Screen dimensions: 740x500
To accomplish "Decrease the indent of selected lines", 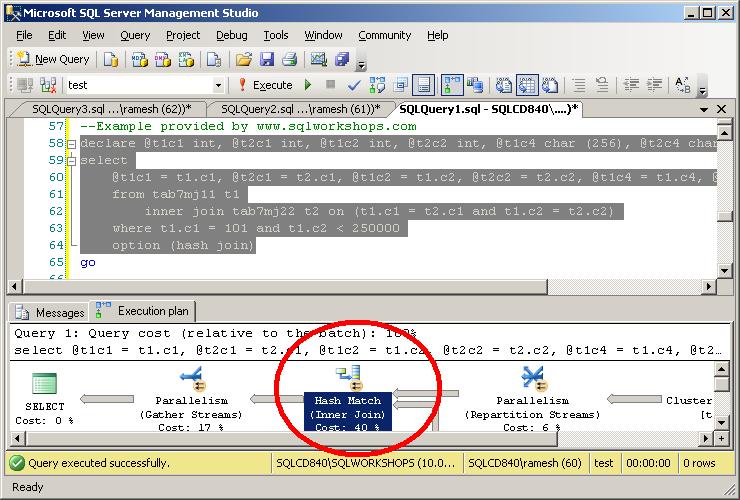I will click(x=631, y=85).
